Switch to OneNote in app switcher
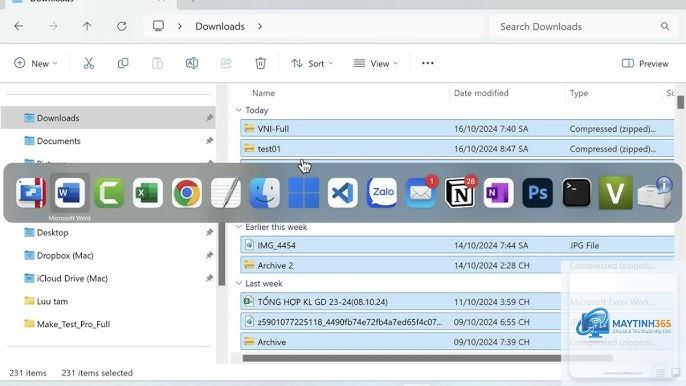This screenshot has height=386, width=686. 499,193
